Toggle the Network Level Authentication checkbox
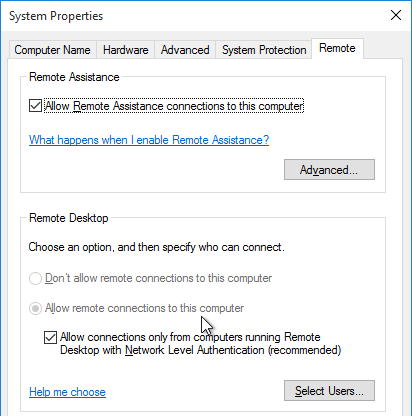The width and height of the screenshot is (412, 416). click(50, 337)
